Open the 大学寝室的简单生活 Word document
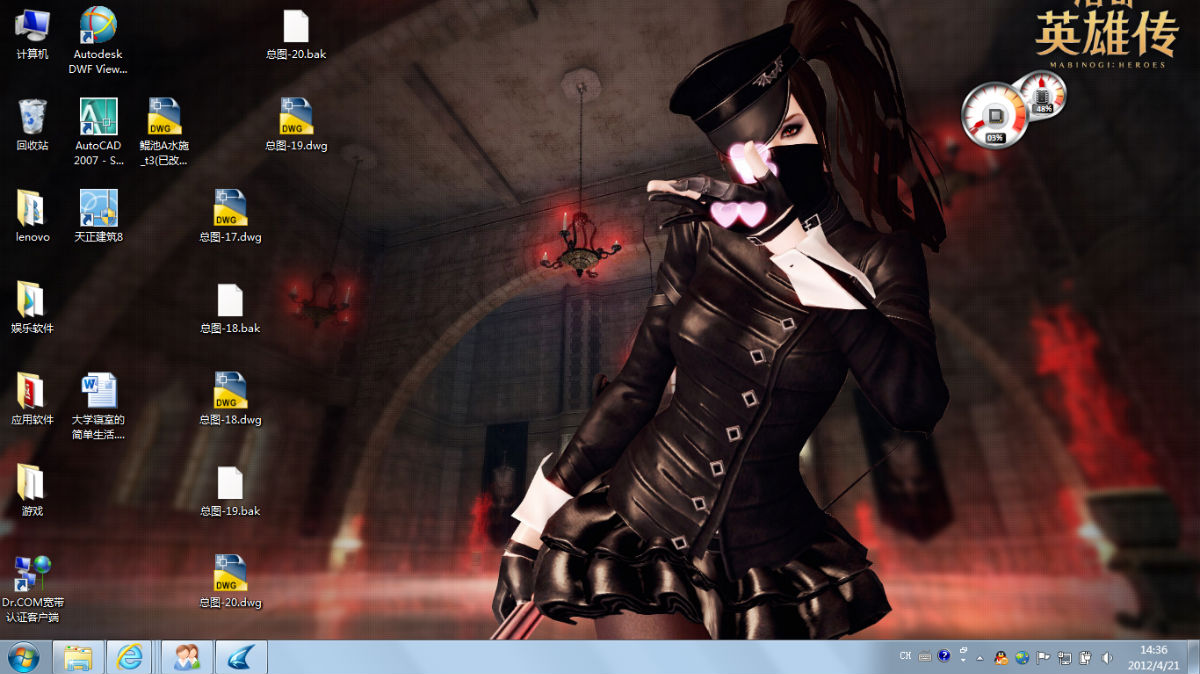This screenshot has height=674, width=1200. click(98, 406)
